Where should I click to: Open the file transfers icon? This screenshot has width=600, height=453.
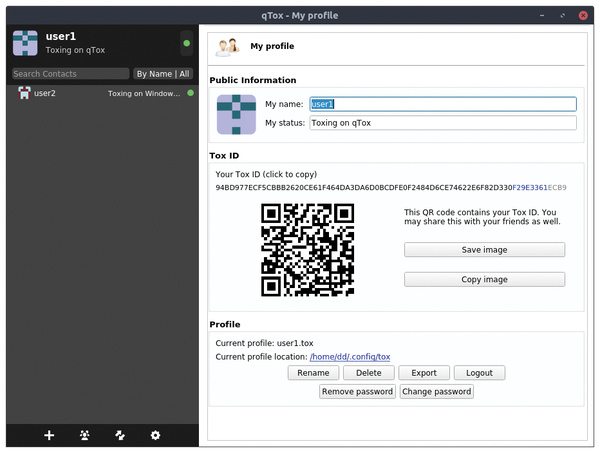[x=120, y=435]
